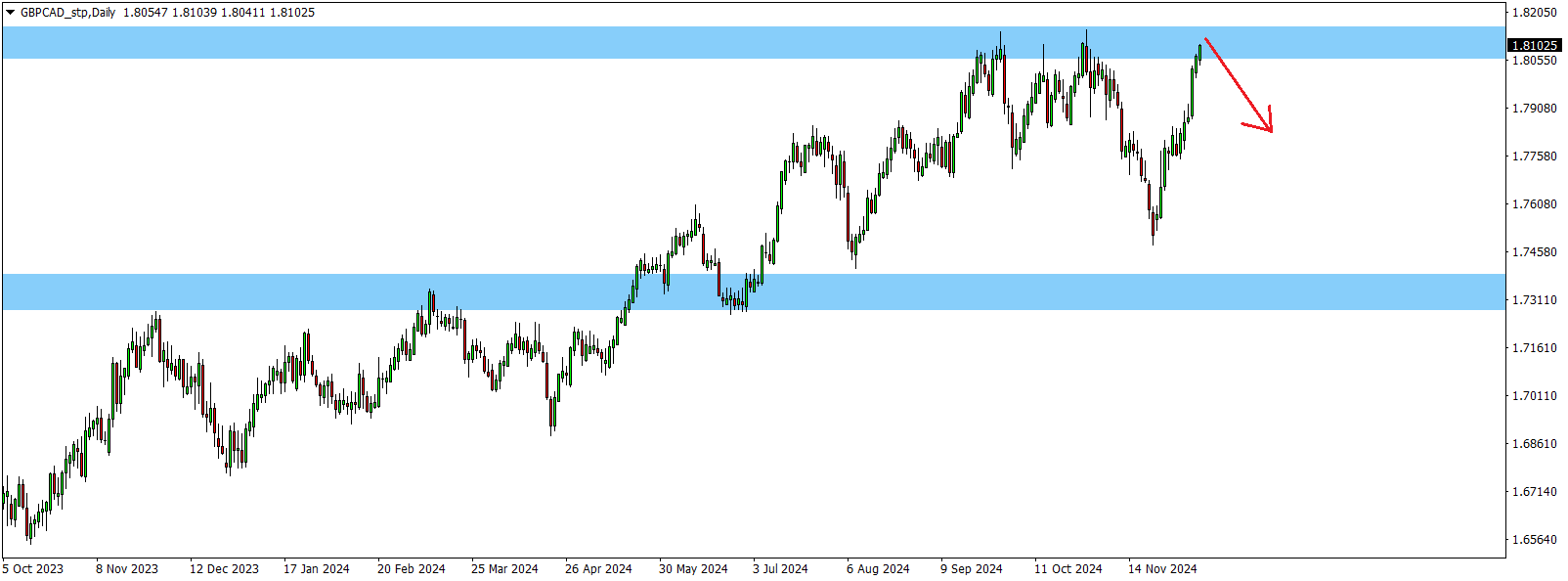The width and height of the screenshot is (1568, 581).
Task: Click the current price label 1.81025
Action: (x=1535, y=45)
